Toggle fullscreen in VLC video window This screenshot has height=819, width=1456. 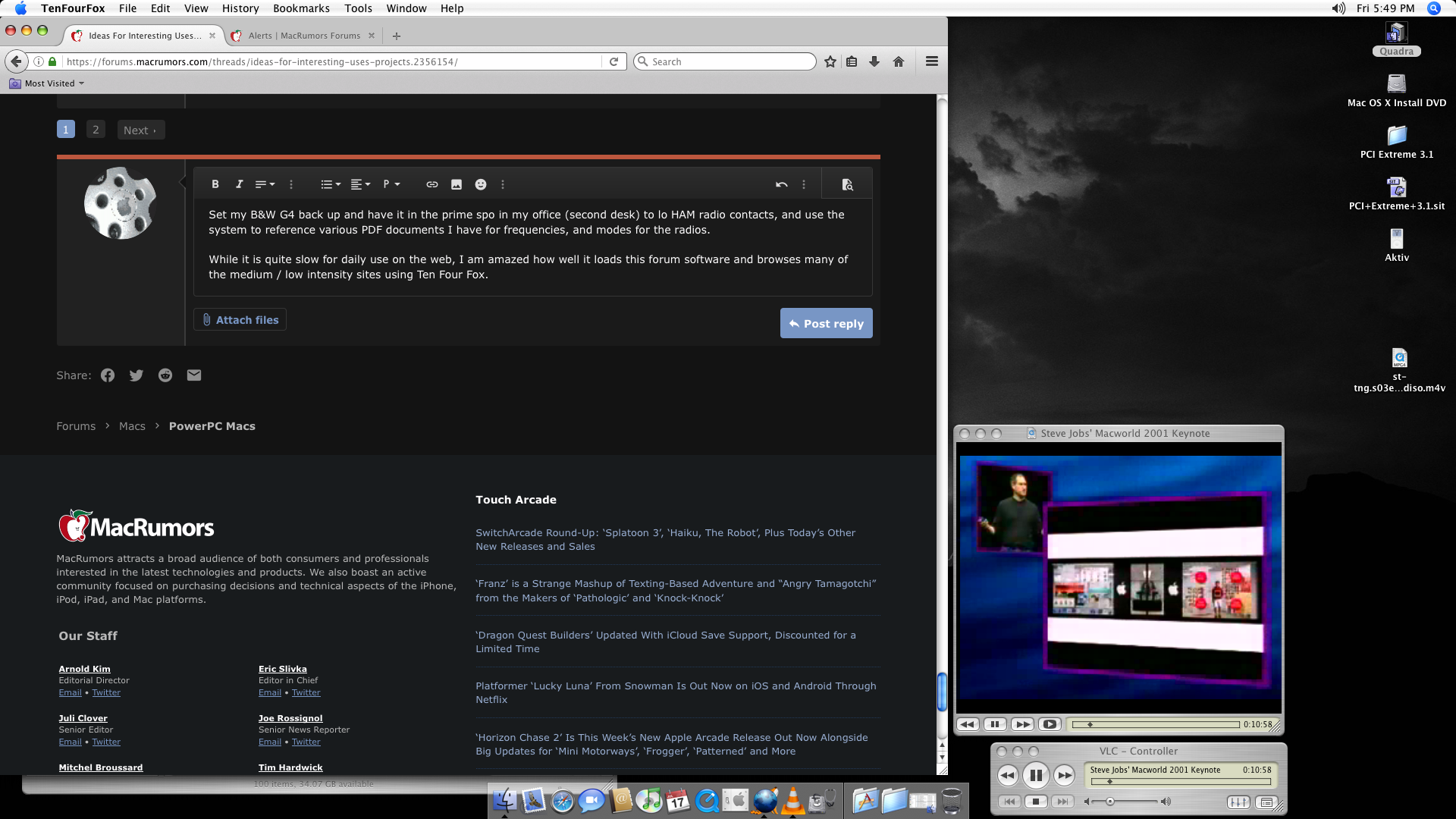point(1050,724)
